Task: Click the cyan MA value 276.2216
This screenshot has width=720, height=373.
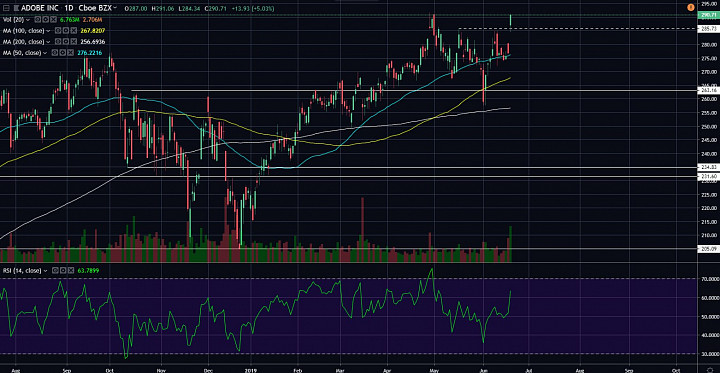Action: 90,53
